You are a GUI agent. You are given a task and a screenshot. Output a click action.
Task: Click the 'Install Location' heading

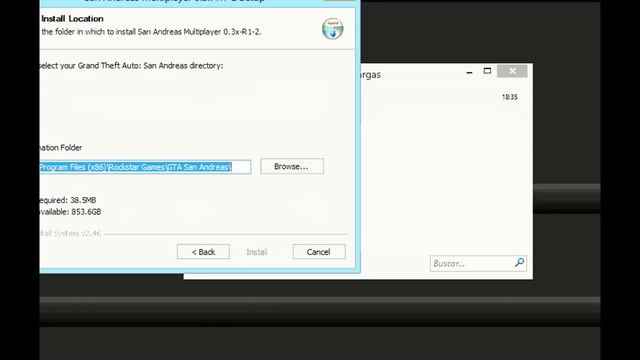(72, 19)
